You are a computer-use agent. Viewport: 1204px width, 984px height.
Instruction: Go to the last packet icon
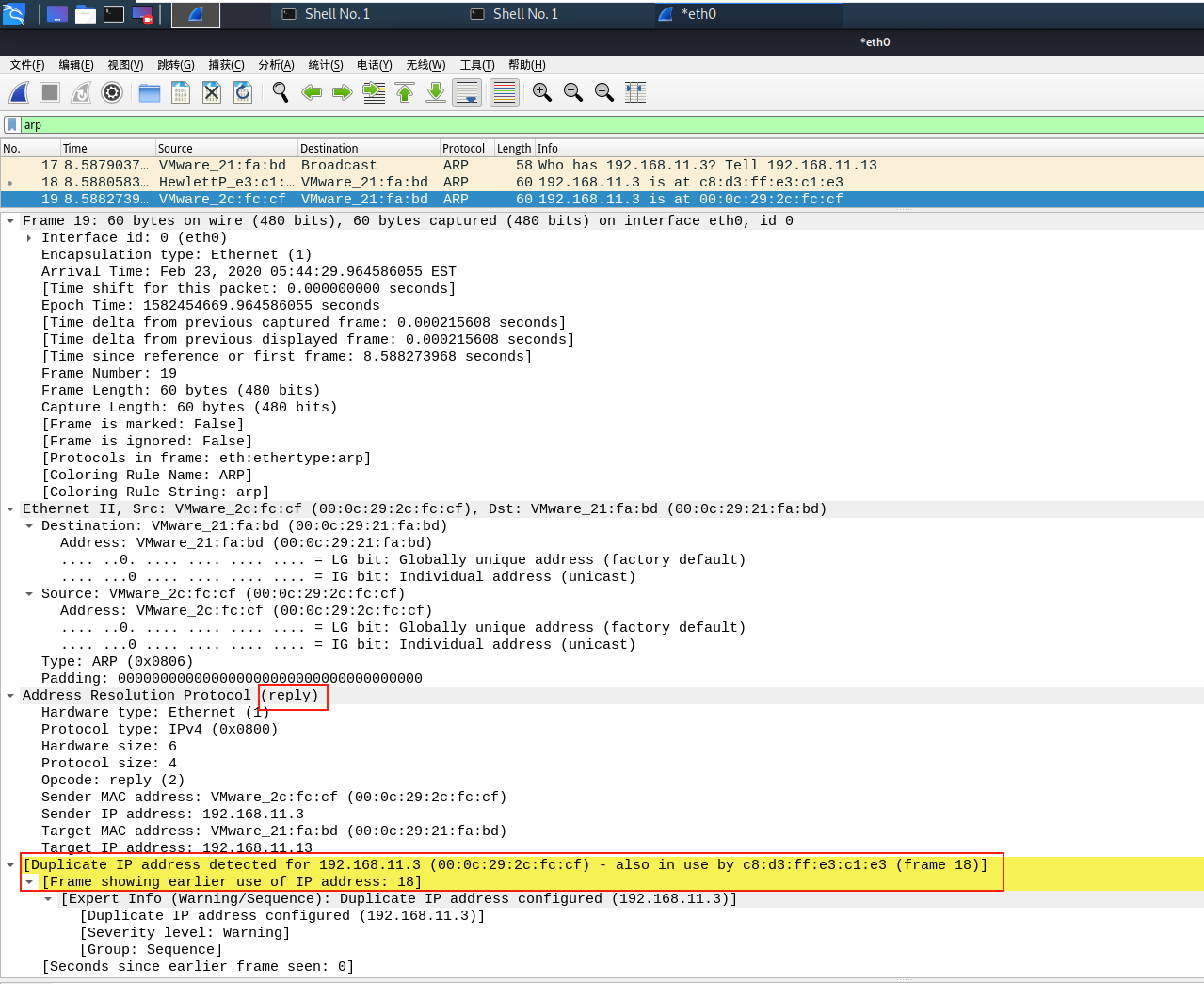pyautogui.click(x=435, y=92)
